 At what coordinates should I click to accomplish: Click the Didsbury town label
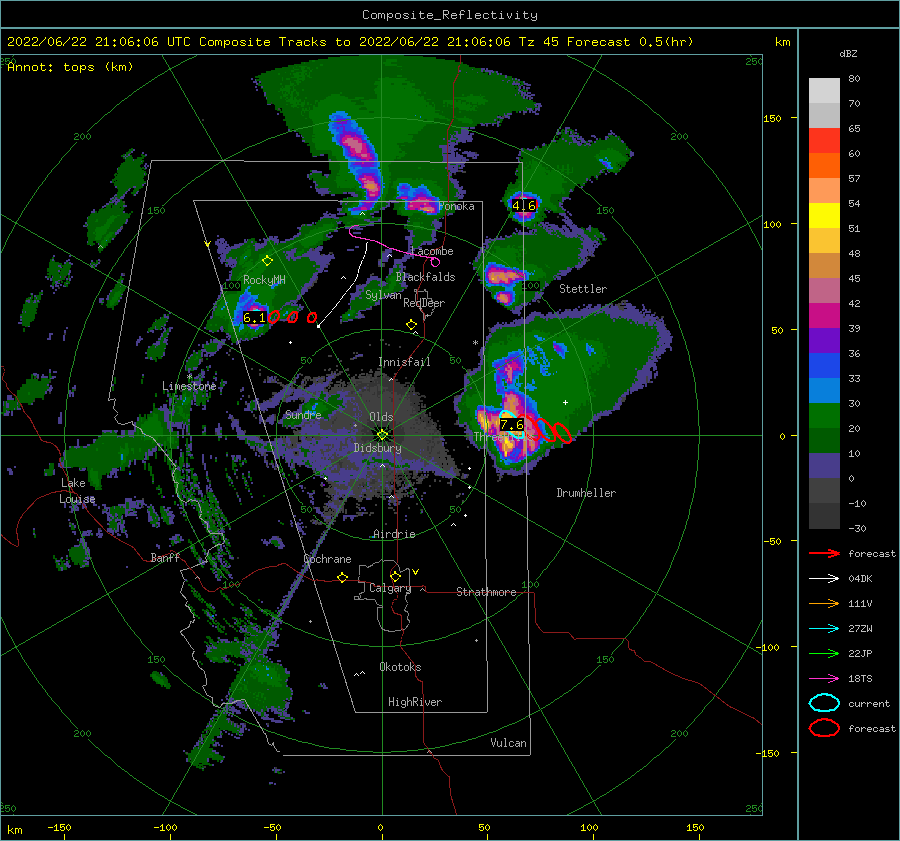click(x=377, y=448)
